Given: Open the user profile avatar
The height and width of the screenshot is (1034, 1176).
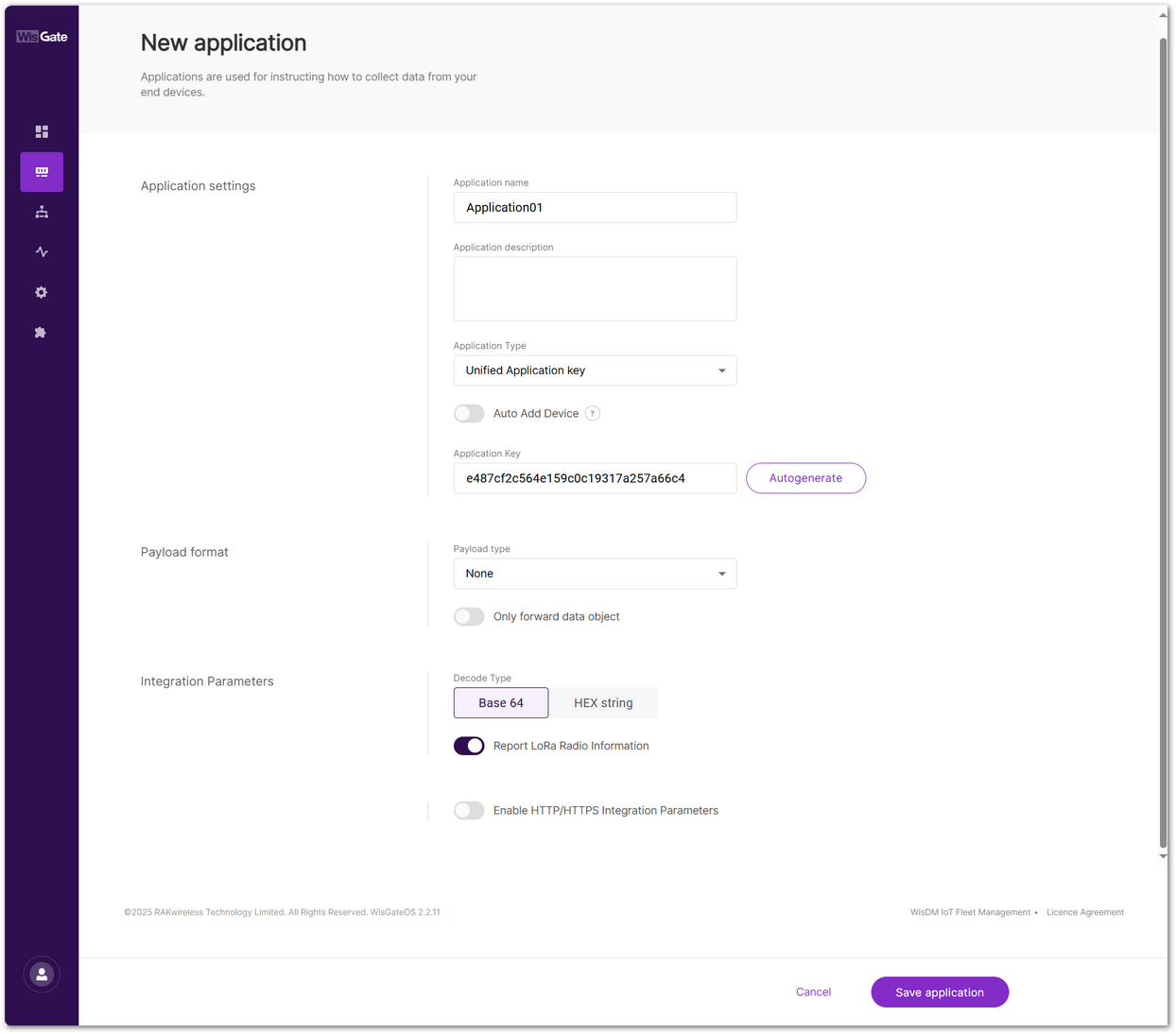Looking at the screenshot, I should pyautogui.click(x=41, y=974).
